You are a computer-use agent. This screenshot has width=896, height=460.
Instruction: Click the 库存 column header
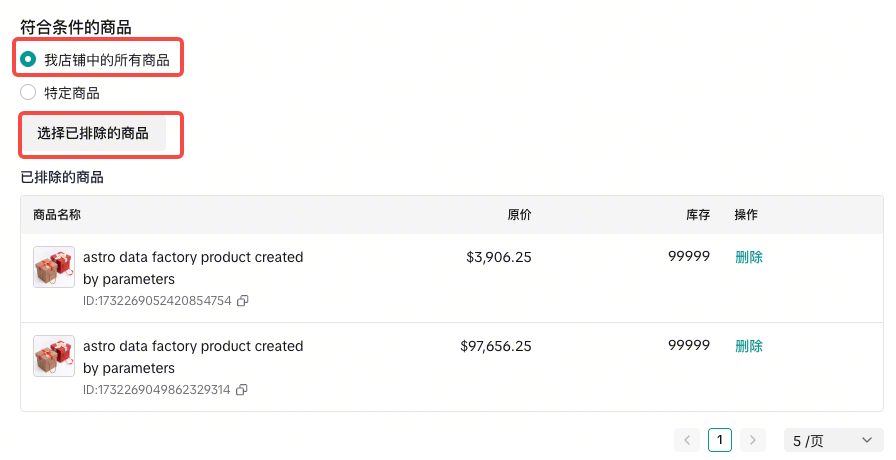click(697, 215)
